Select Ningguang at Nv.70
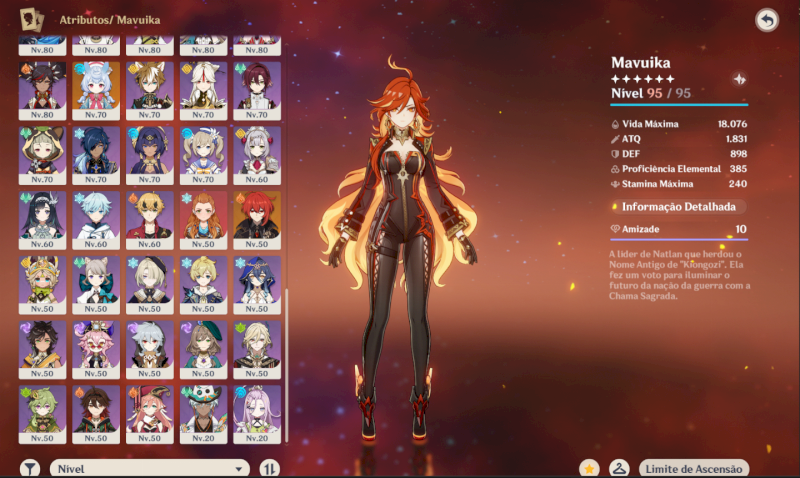This screenshot has width=800, height=478. point(203,91)
